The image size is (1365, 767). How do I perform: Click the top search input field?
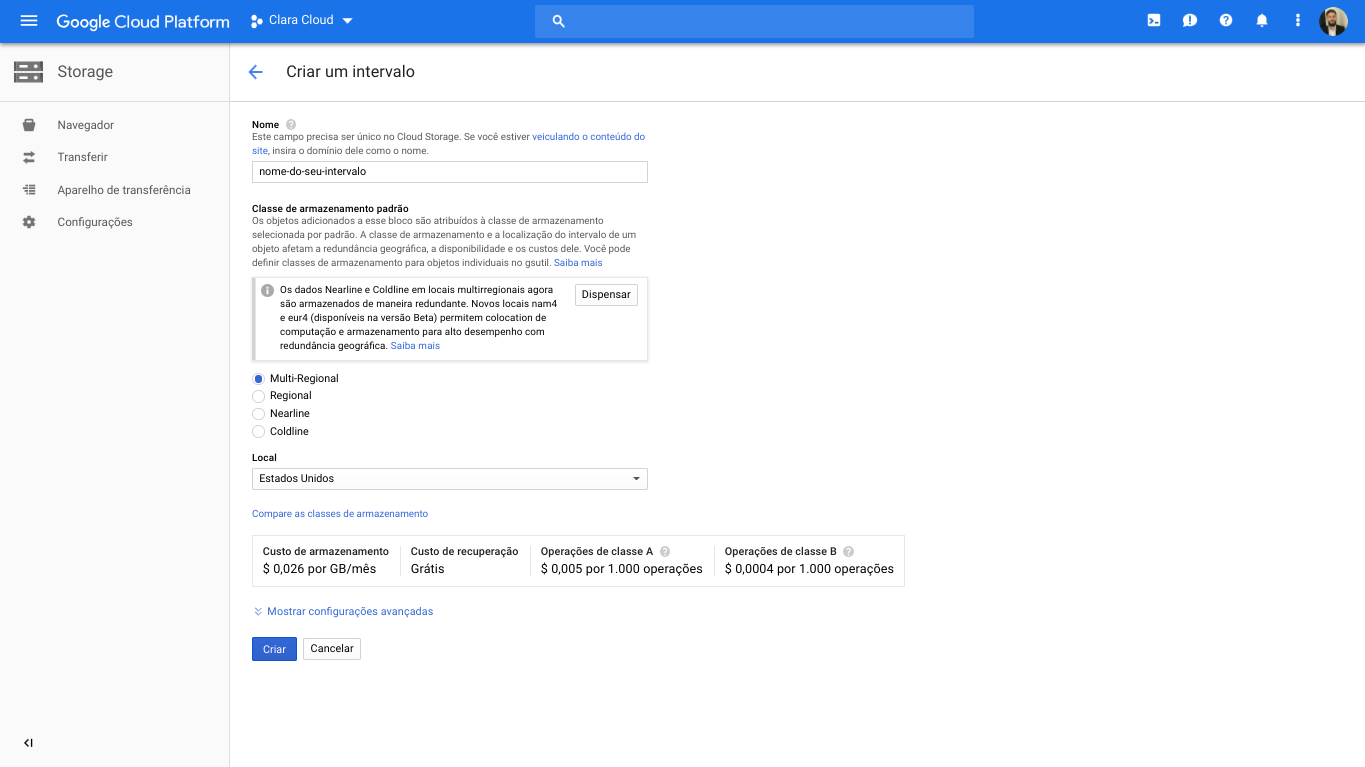754,21
